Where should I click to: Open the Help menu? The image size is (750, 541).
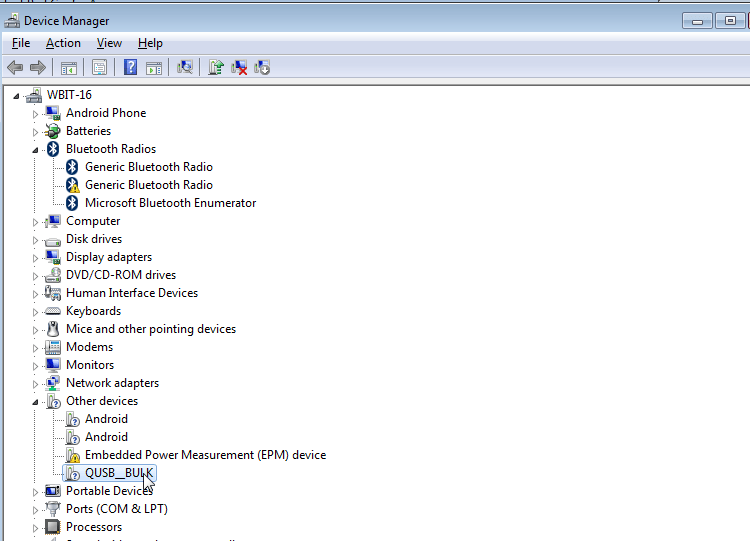point(150,43)
